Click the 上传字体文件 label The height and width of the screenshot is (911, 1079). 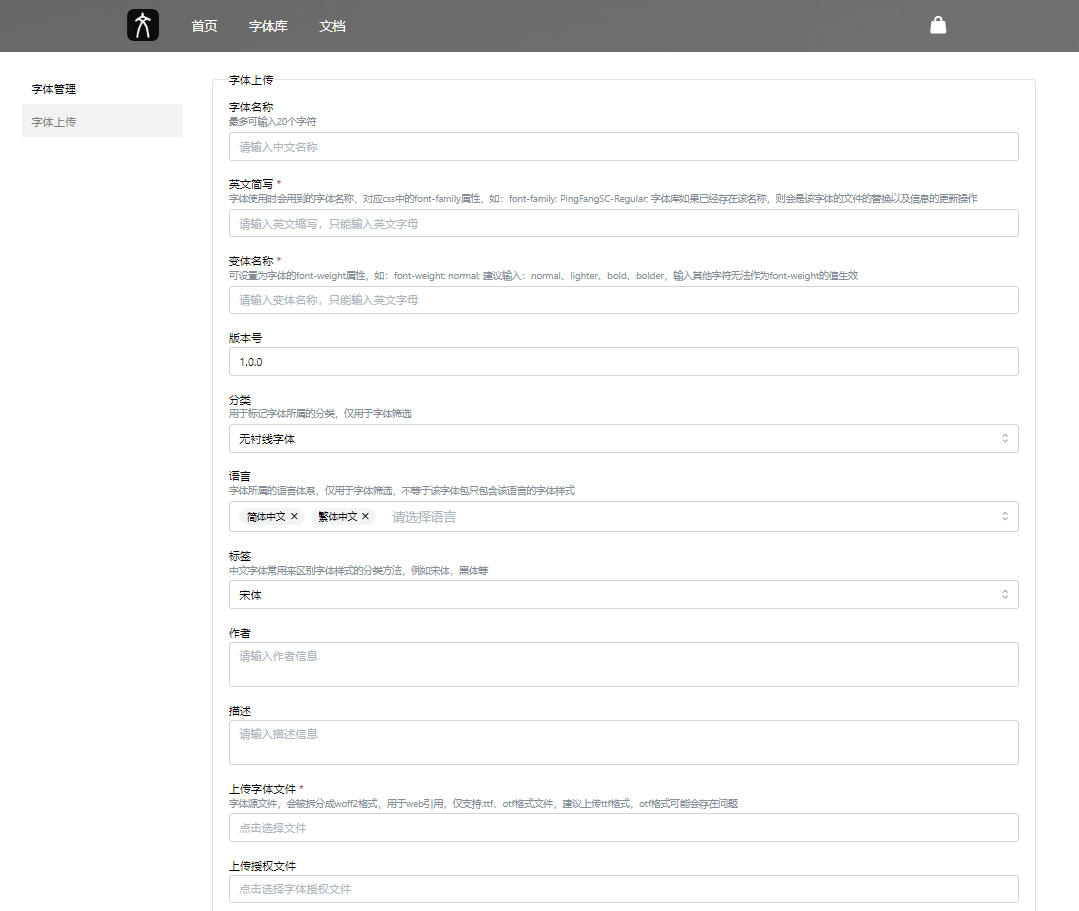pyautogui.click(x=262, y=789)
